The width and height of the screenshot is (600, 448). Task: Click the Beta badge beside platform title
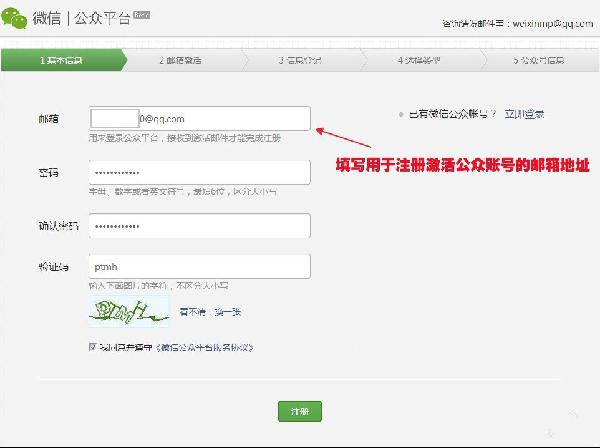(141, 15)
